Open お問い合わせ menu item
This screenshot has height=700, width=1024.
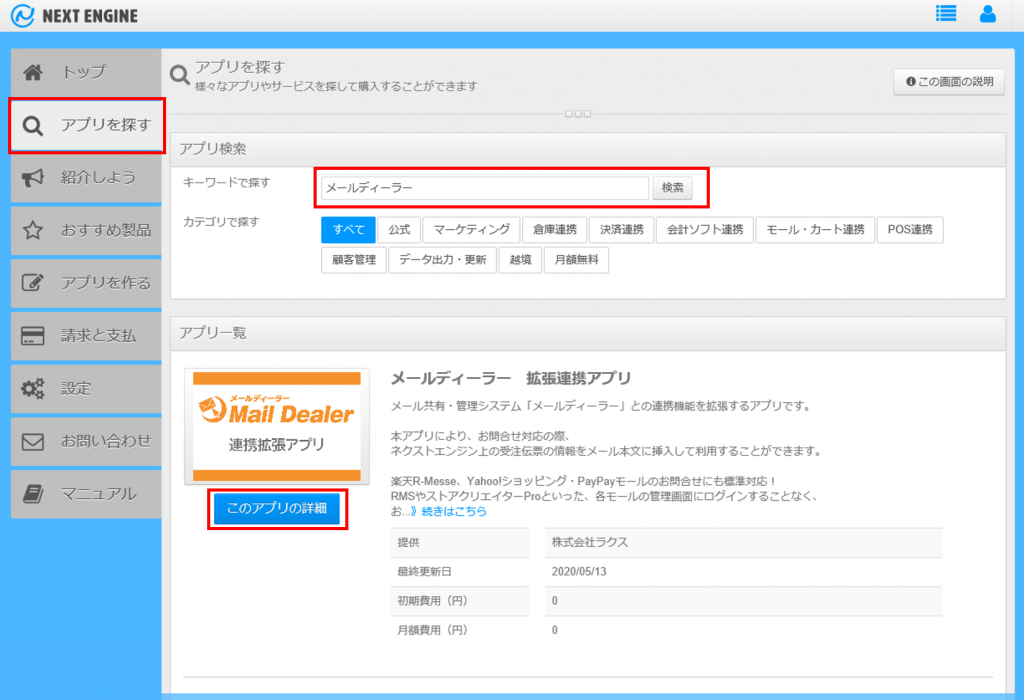click(x=86, y=441)
